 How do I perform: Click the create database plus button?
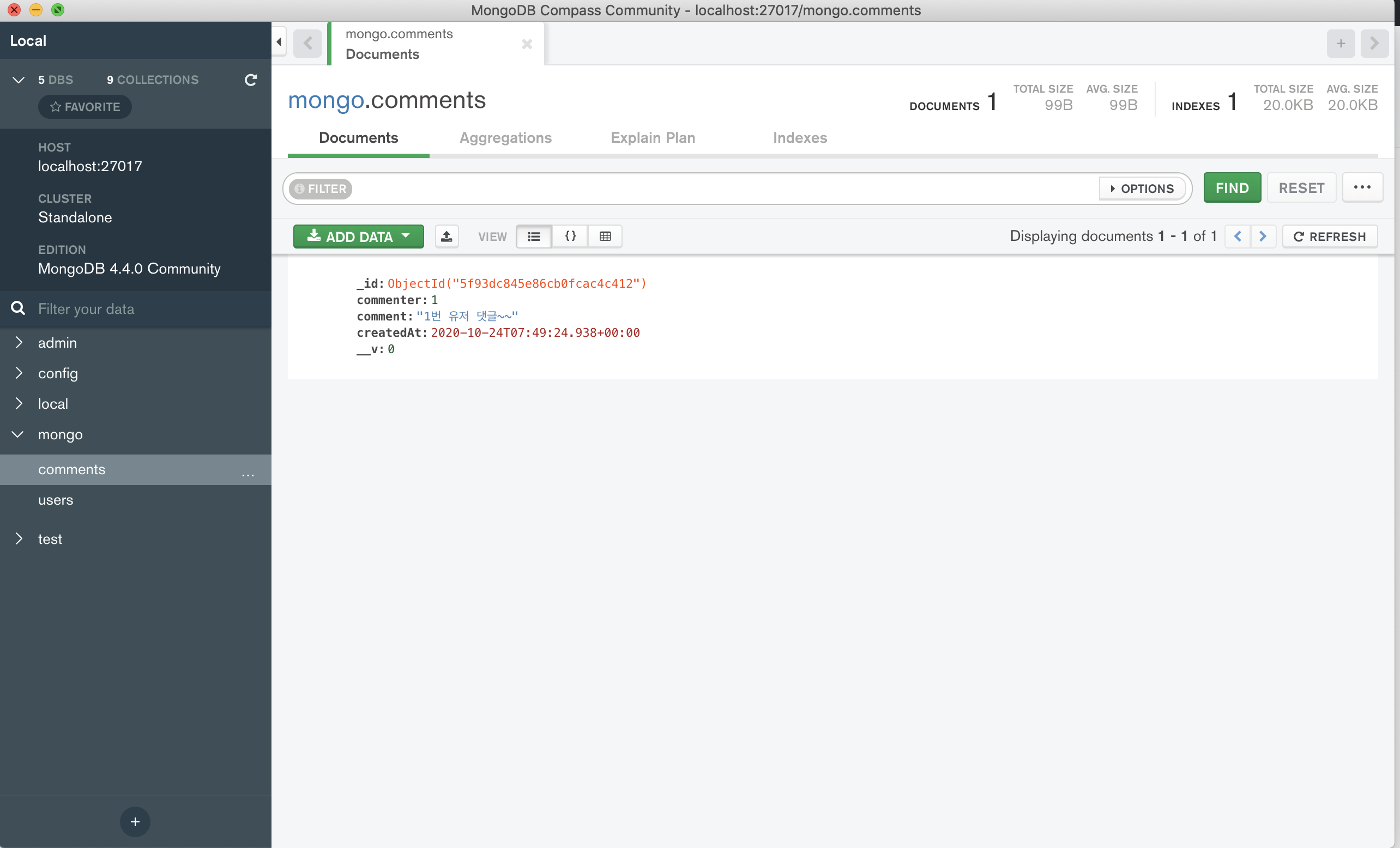pos(135,821)
